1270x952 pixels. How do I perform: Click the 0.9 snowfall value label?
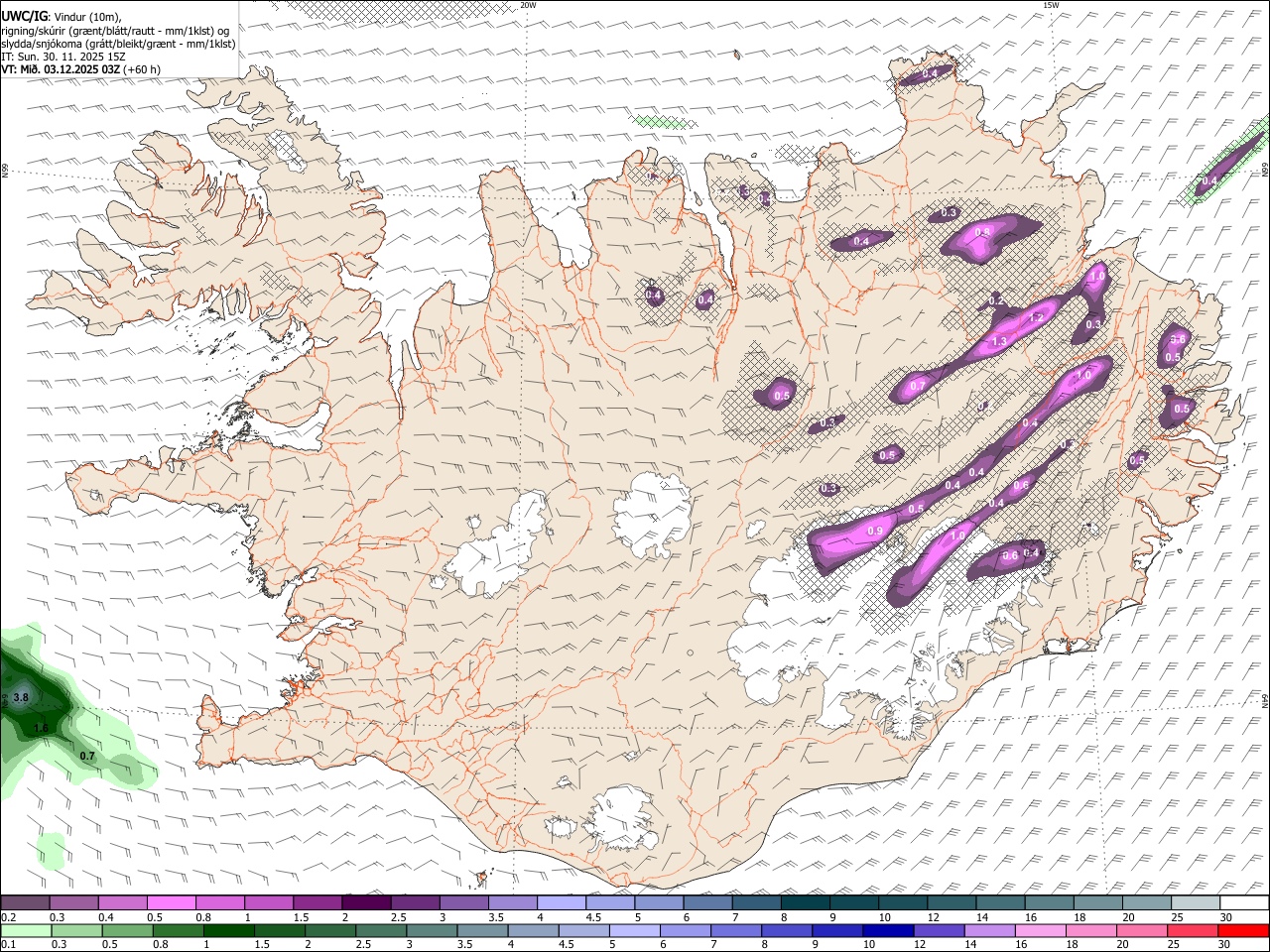(x=875, y=532)
